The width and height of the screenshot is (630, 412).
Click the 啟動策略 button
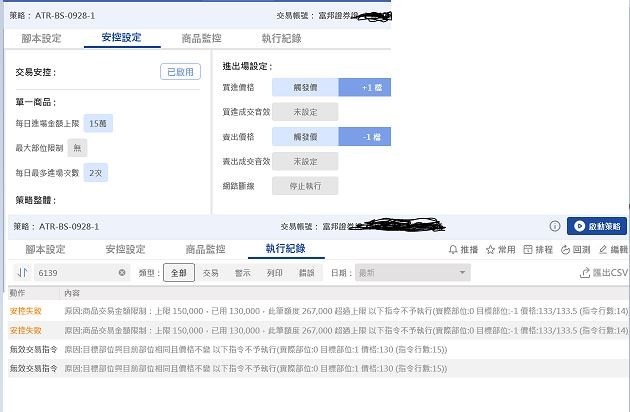[x=597, y=226]
